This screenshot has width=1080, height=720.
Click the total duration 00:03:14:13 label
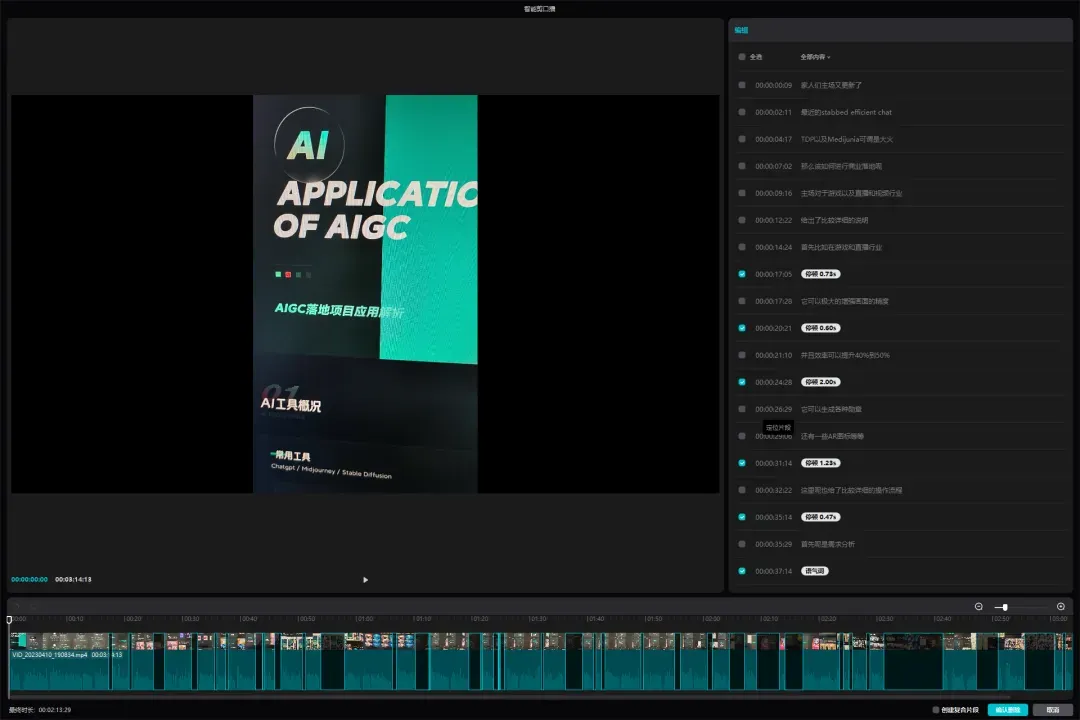(73, 579)
